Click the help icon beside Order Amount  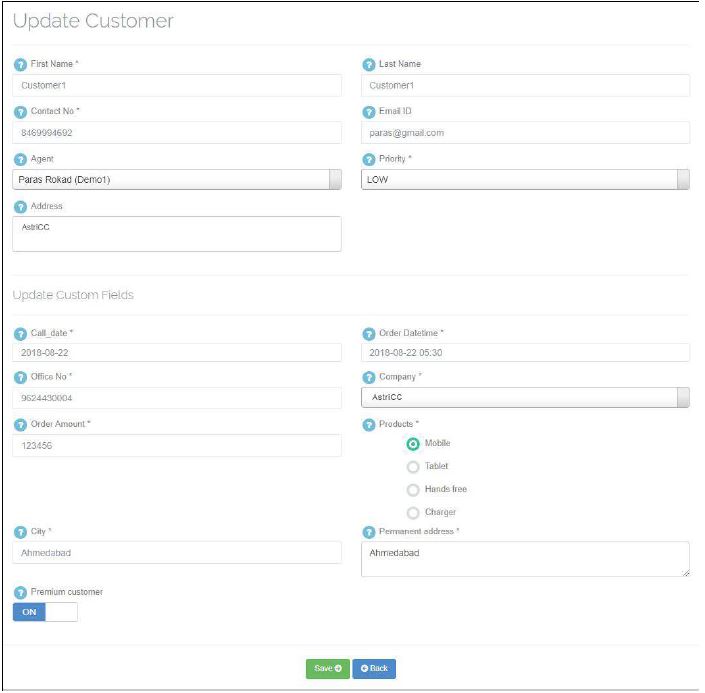pos(20,424)
